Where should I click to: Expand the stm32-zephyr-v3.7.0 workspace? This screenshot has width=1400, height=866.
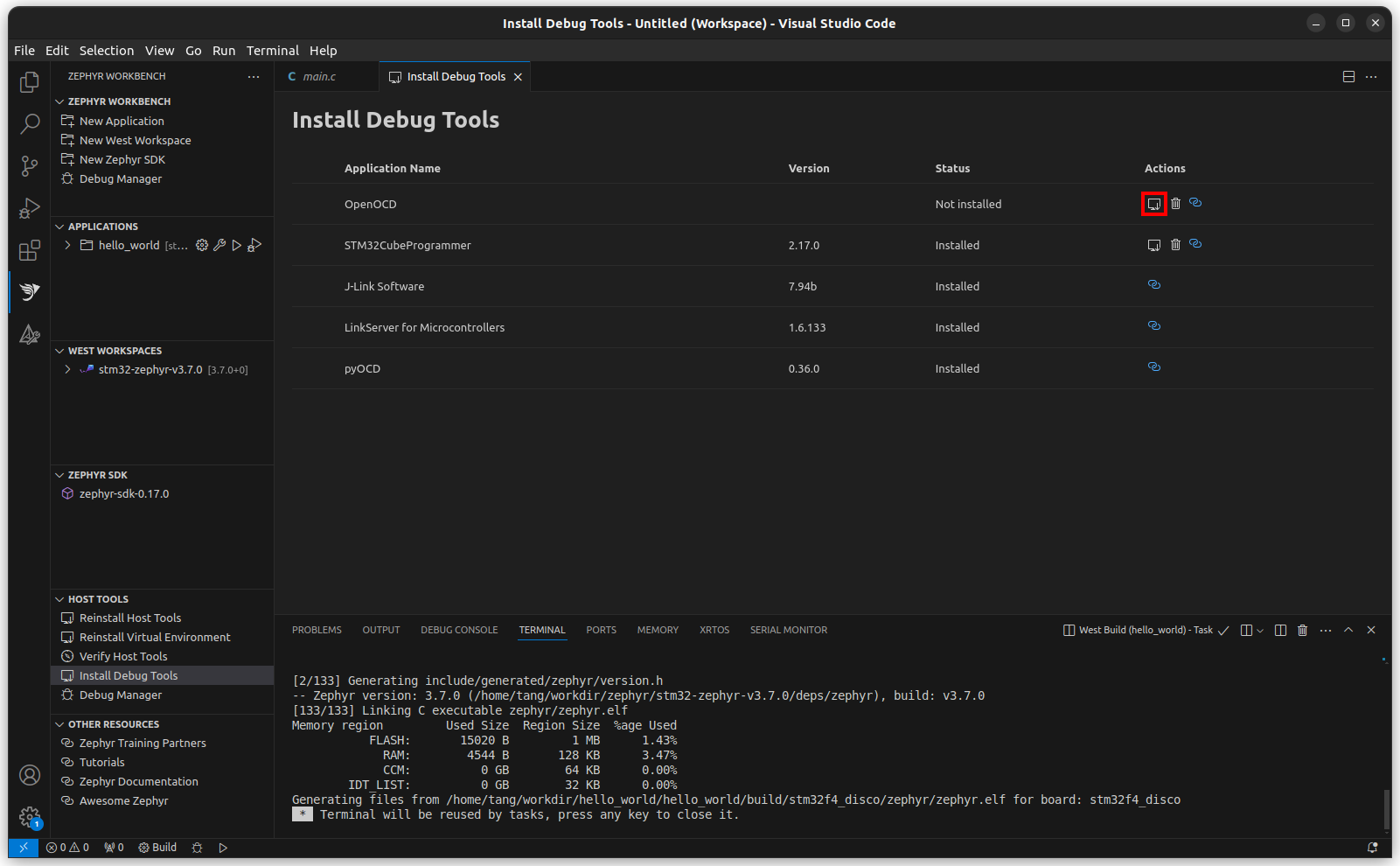[67, 369]
